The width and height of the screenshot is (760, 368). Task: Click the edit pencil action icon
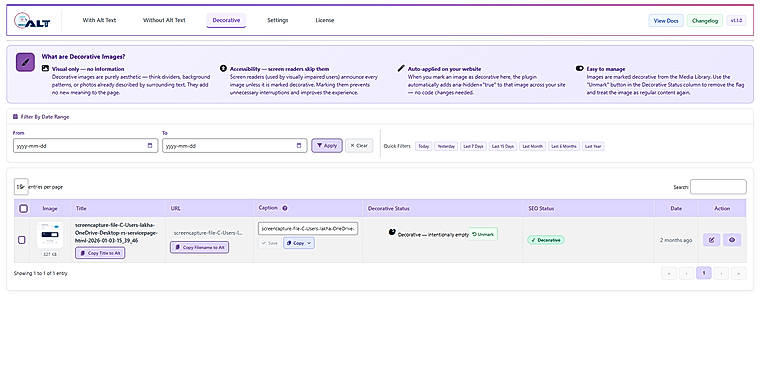[x=712, y=240]
